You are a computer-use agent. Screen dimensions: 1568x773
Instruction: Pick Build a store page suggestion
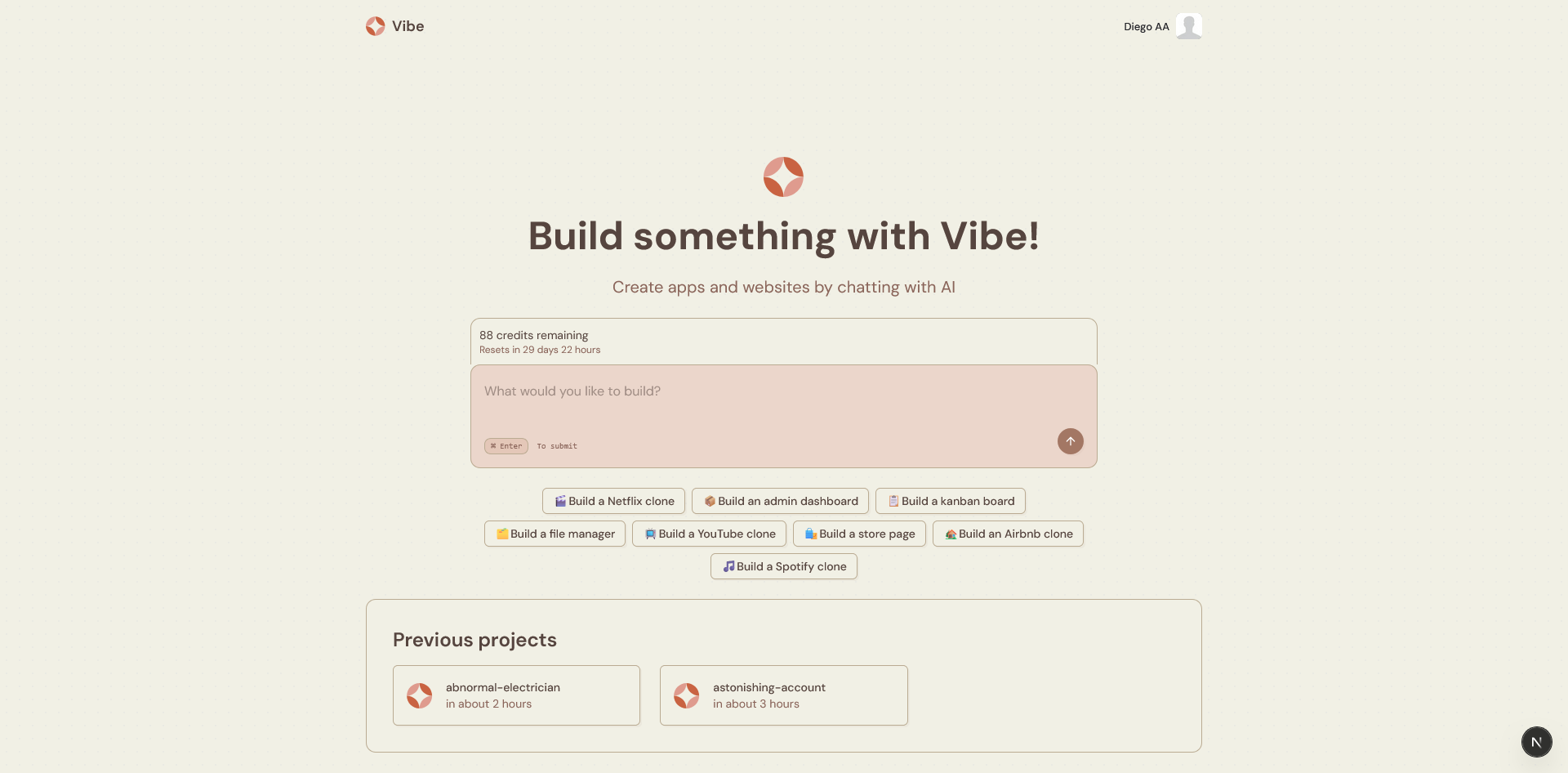[x=859, y=534]
